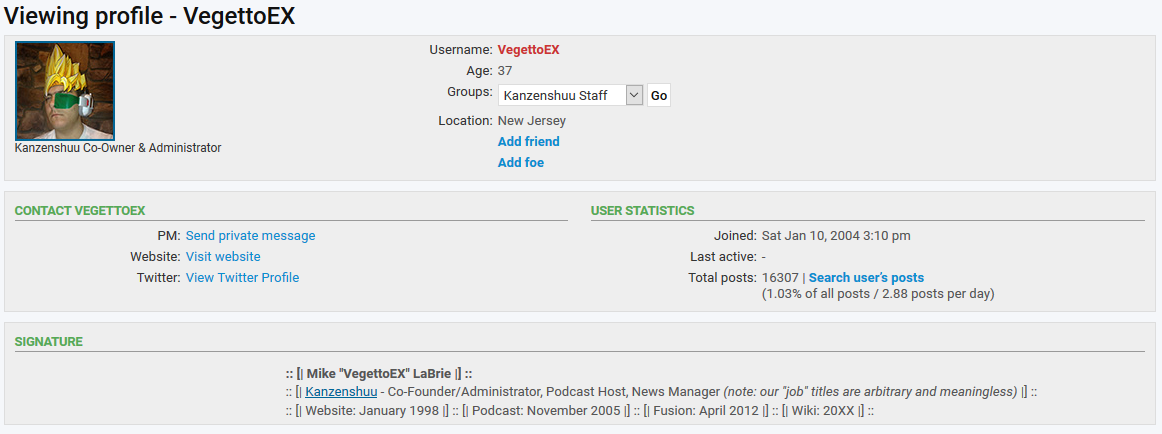The width and height of the screenshot is (1162, 434).
Task: Click the CONTACT VEGETTOEX section heading
Action: point(80,211)
